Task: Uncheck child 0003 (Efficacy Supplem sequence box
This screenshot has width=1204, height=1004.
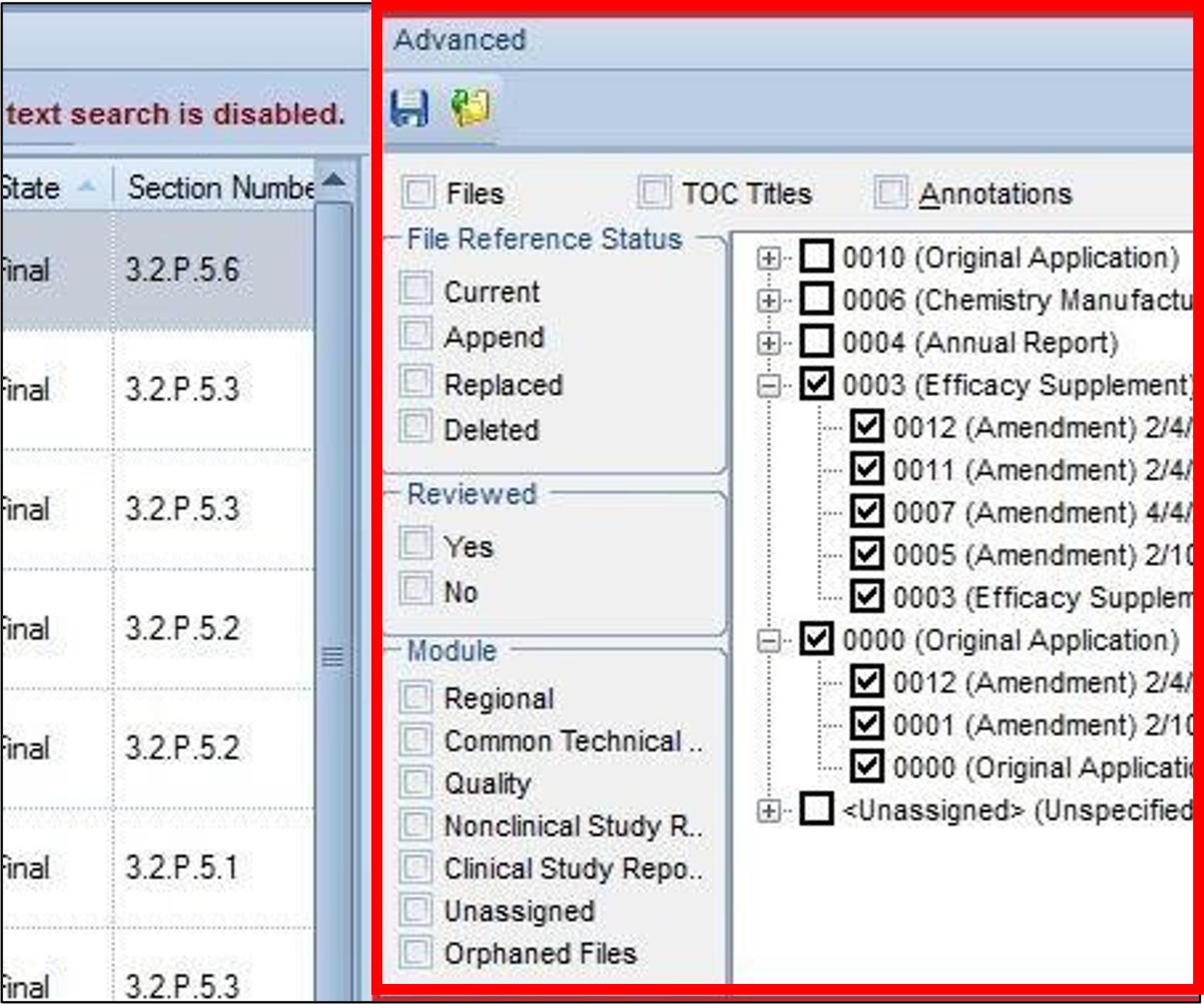Action: point(867,595)
